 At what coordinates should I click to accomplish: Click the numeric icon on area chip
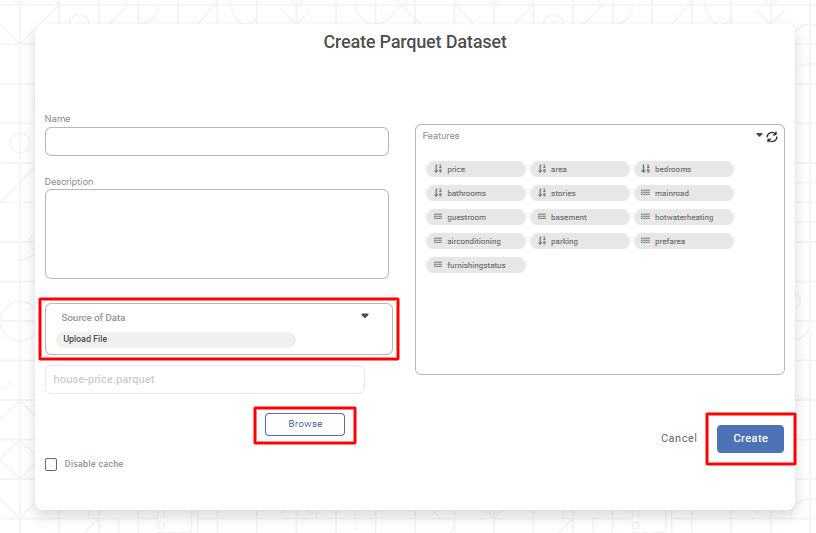(542, 169)
